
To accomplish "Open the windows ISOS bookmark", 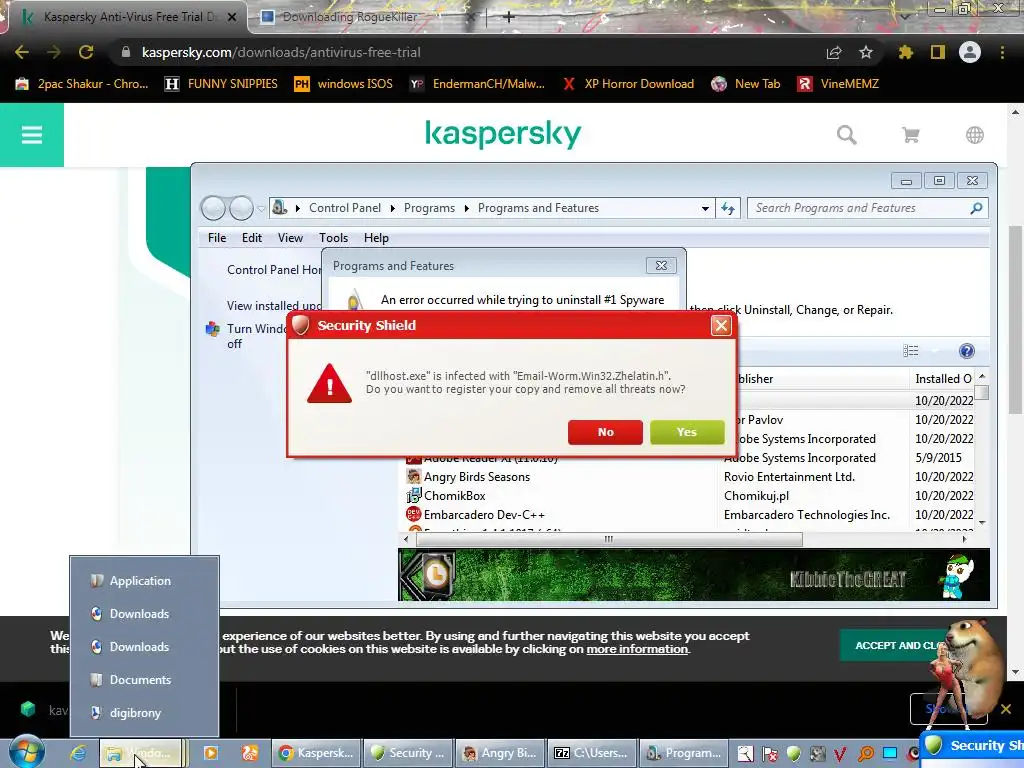I will pyautogui.click(x=344, y=84).
